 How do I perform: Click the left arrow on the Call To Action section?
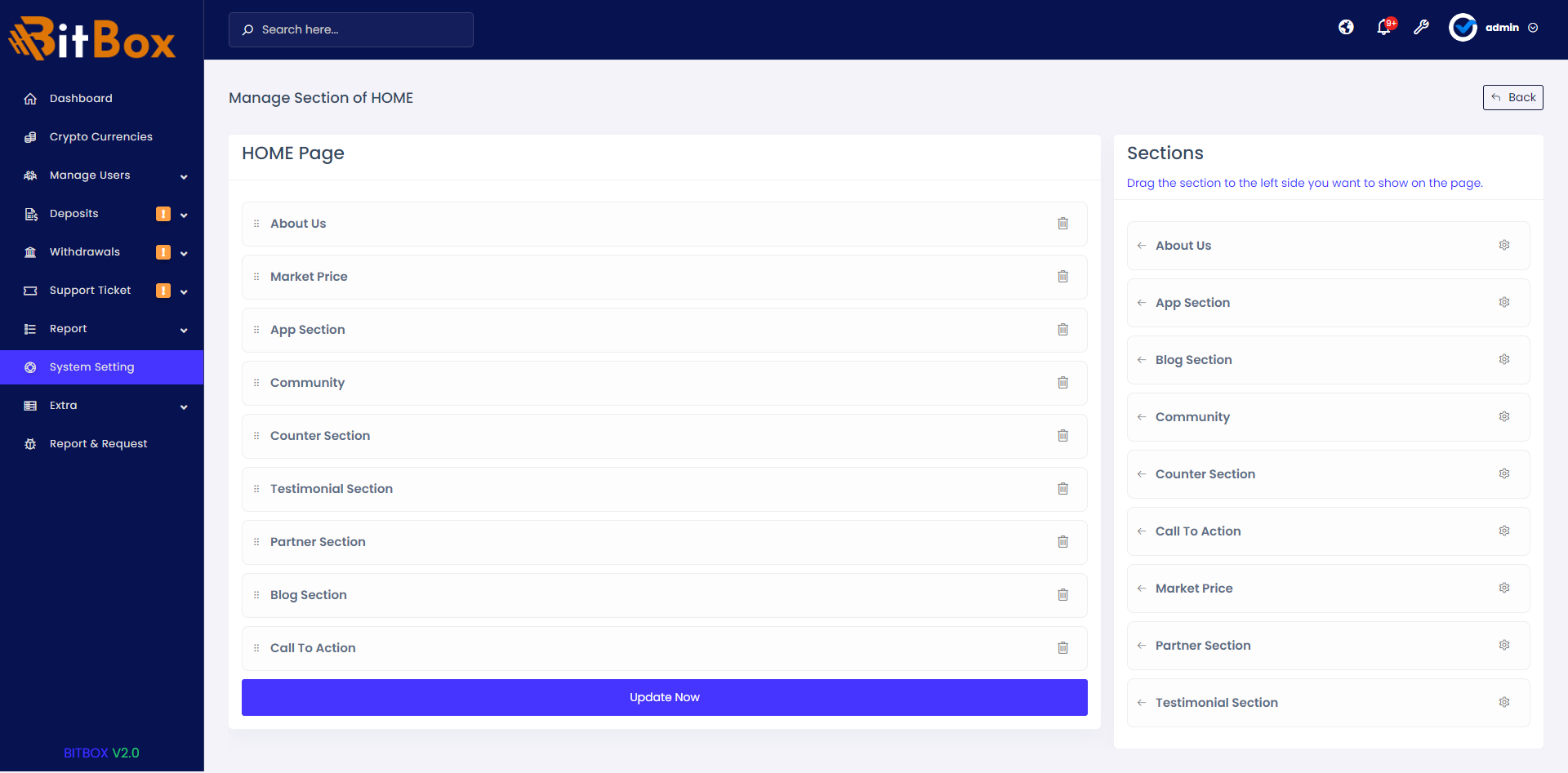[1142, 531]
